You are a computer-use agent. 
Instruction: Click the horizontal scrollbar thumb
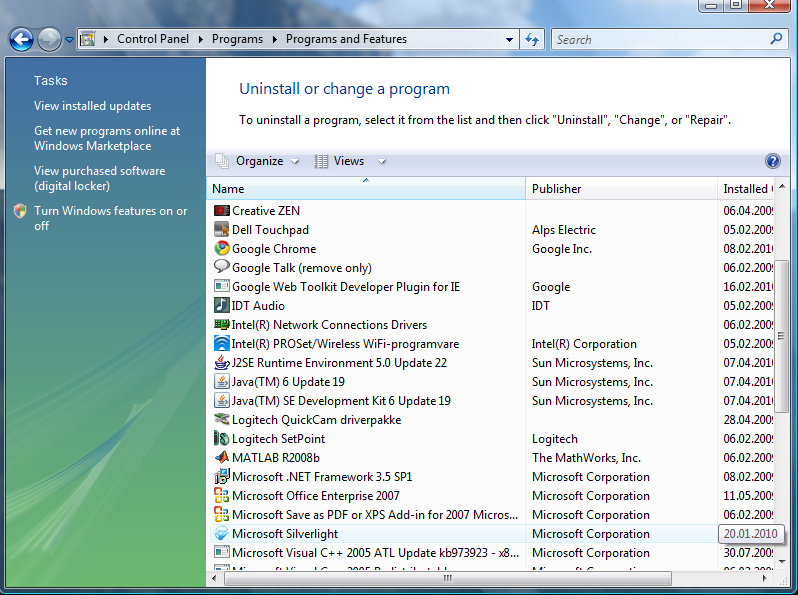coord(447,578)
